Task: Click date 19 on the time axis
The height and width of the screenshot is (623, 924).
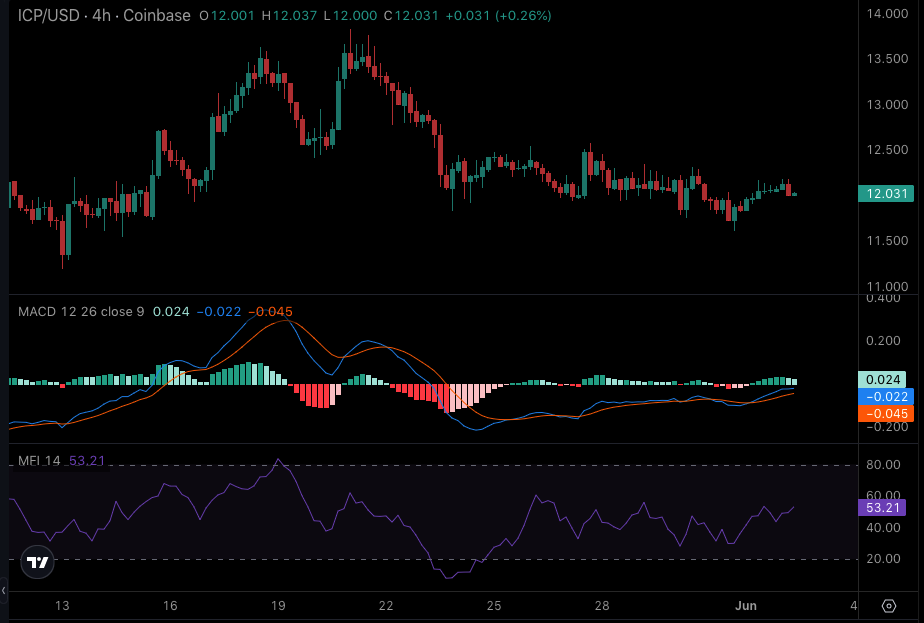Action: point(278,606)
